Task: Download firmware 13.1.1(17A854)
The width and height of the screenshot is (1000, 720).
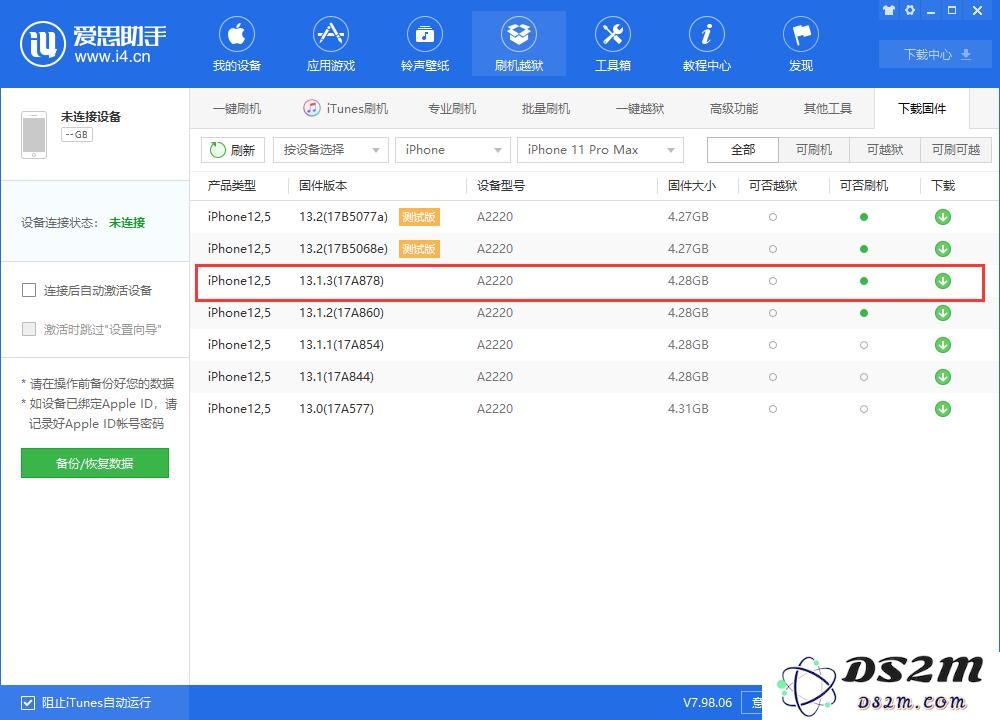Action: click(943, 345)
